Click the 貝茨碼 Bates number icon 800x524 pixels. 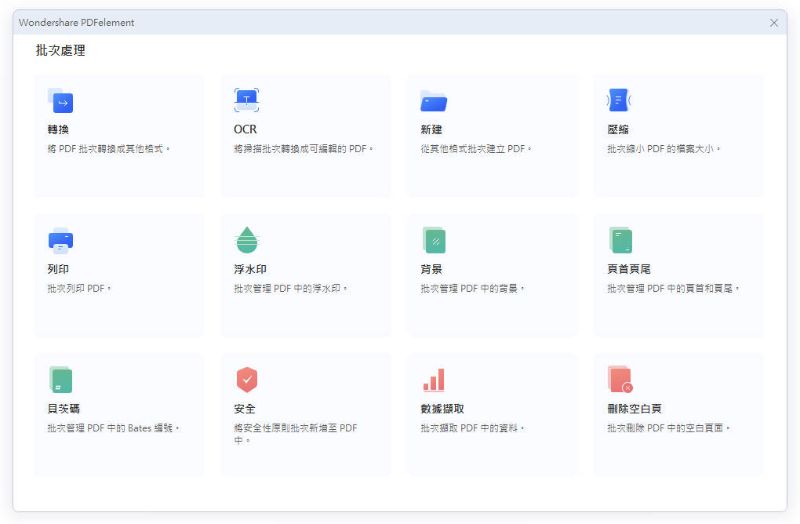click(x=60, y=380)
